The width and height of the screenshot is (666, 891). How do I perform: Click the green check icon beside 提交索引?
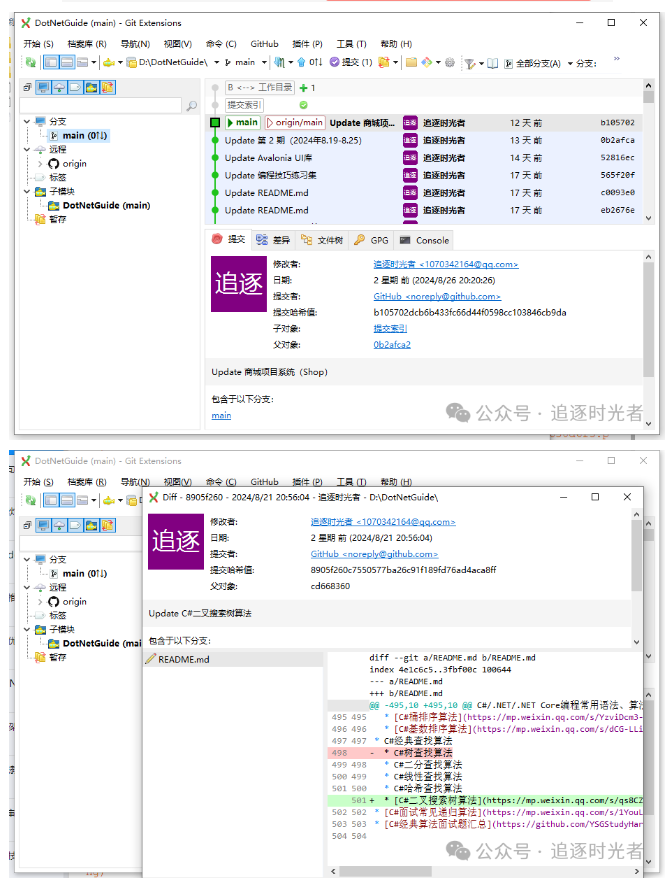[x=303, y=105]
